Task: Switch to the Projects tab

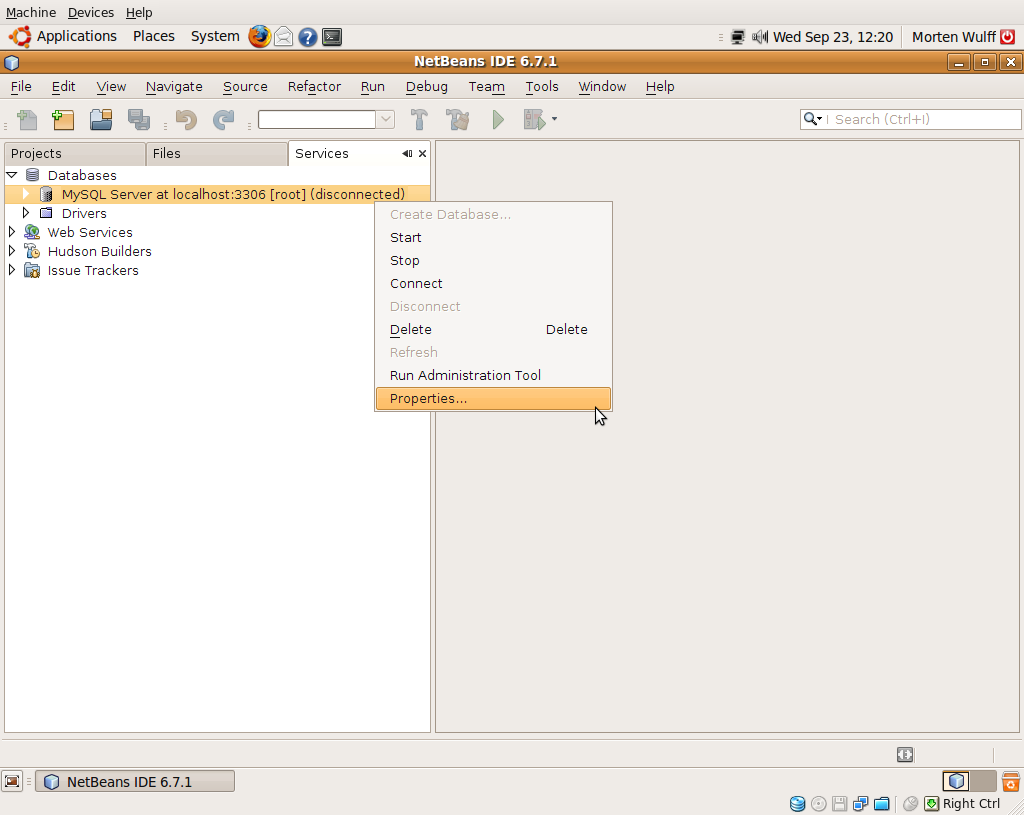Action: click(x=74, y=153)
